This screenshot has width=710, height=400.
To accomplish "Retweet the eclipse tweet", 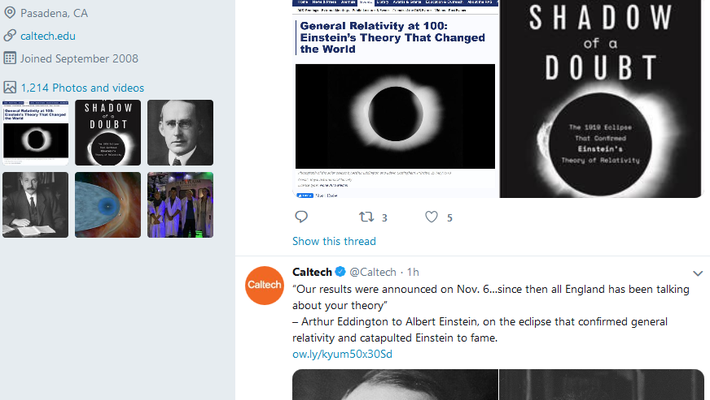I will click(366, 217).
